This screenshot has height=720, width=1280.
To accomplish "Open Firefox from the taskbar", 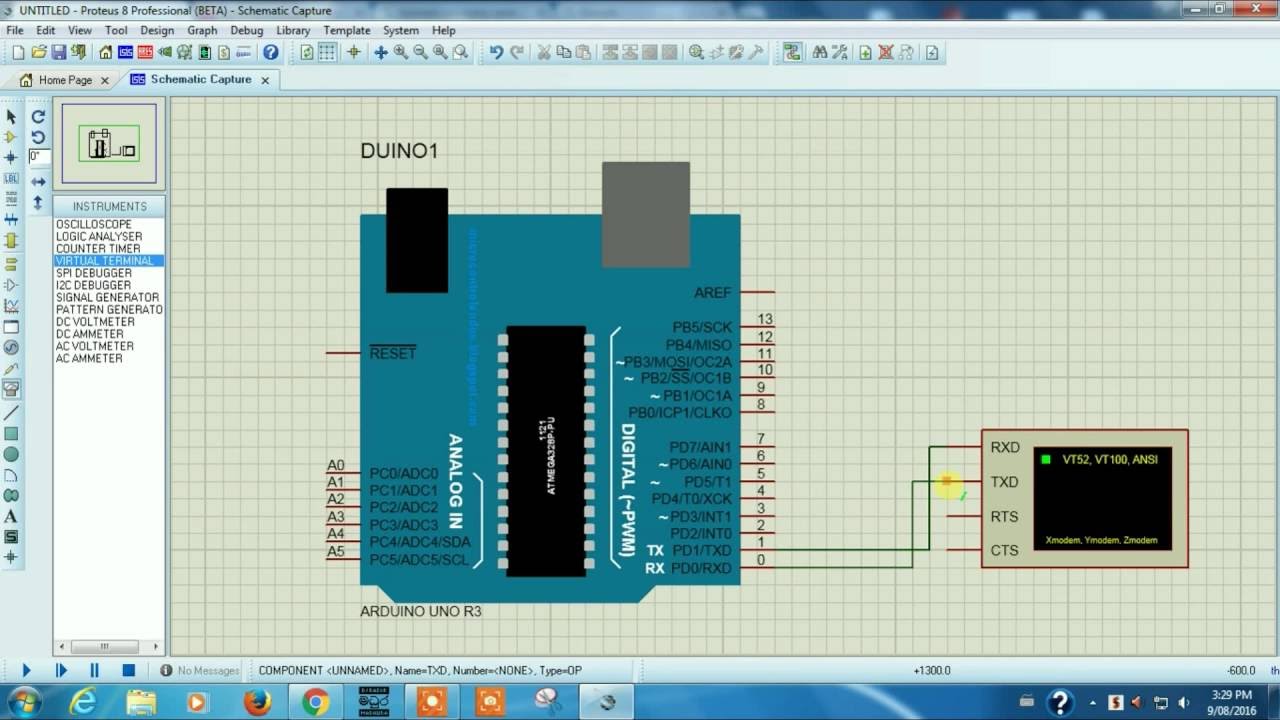I will (x=258, y=702).
